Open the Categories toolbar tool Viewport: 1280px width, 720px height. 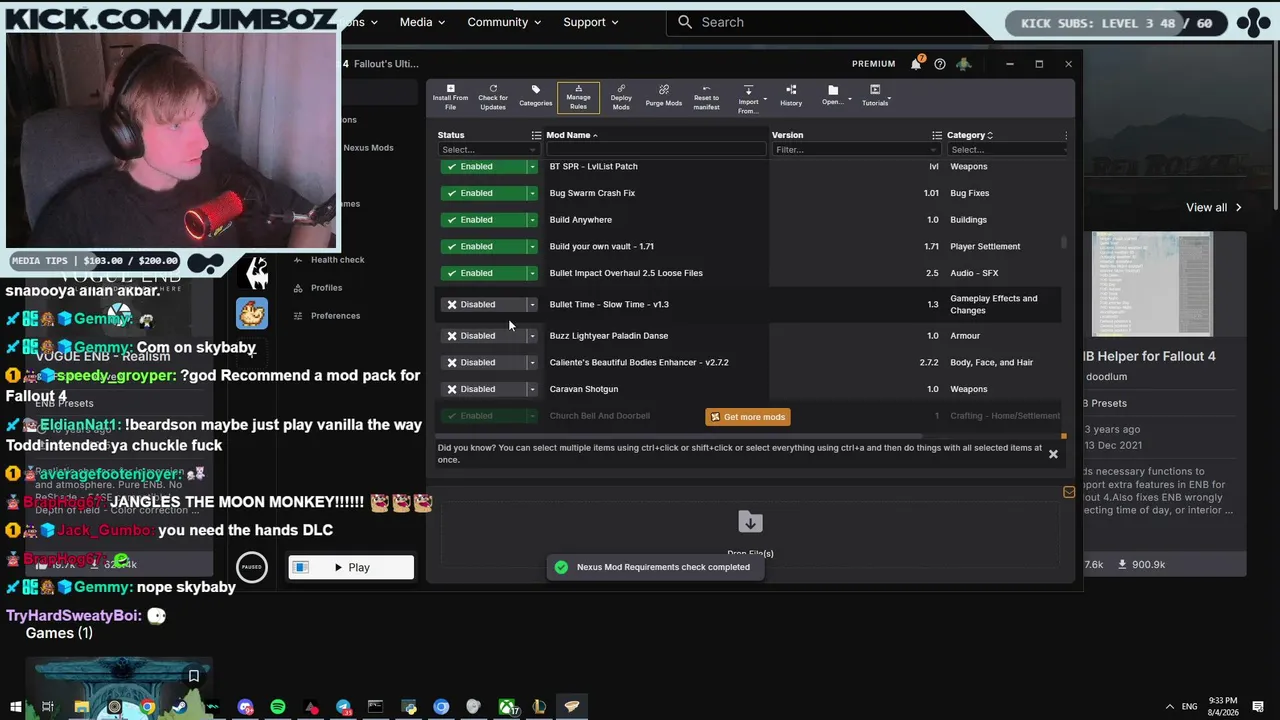click(x=536, y=97)
